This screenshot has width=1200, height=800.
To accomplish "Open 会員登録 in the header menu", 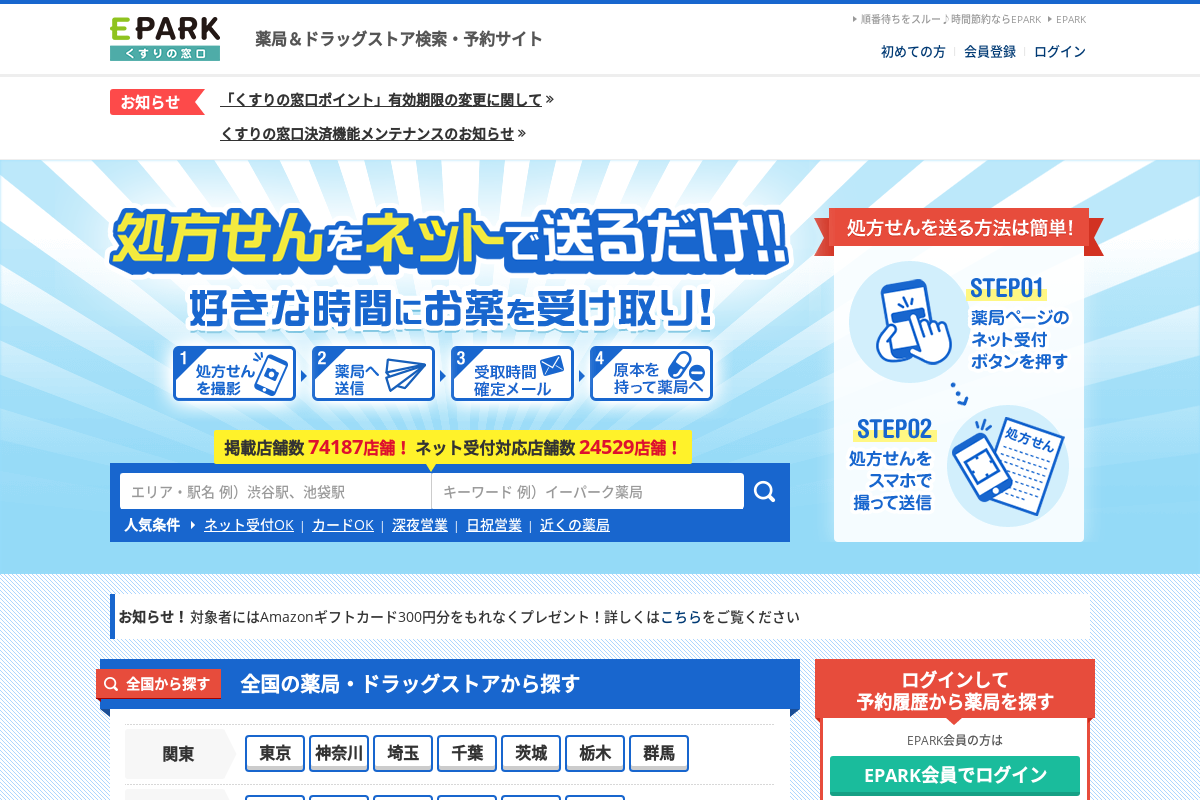I will coord(990,52).
